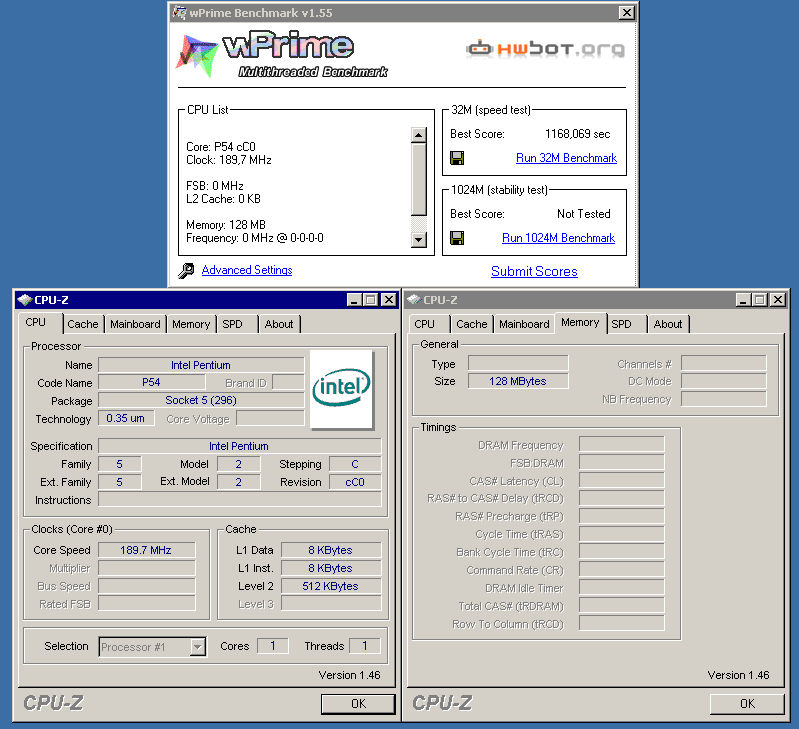Minimize the left CPU-Z window

pyautogui.click(x=354, y=300)
